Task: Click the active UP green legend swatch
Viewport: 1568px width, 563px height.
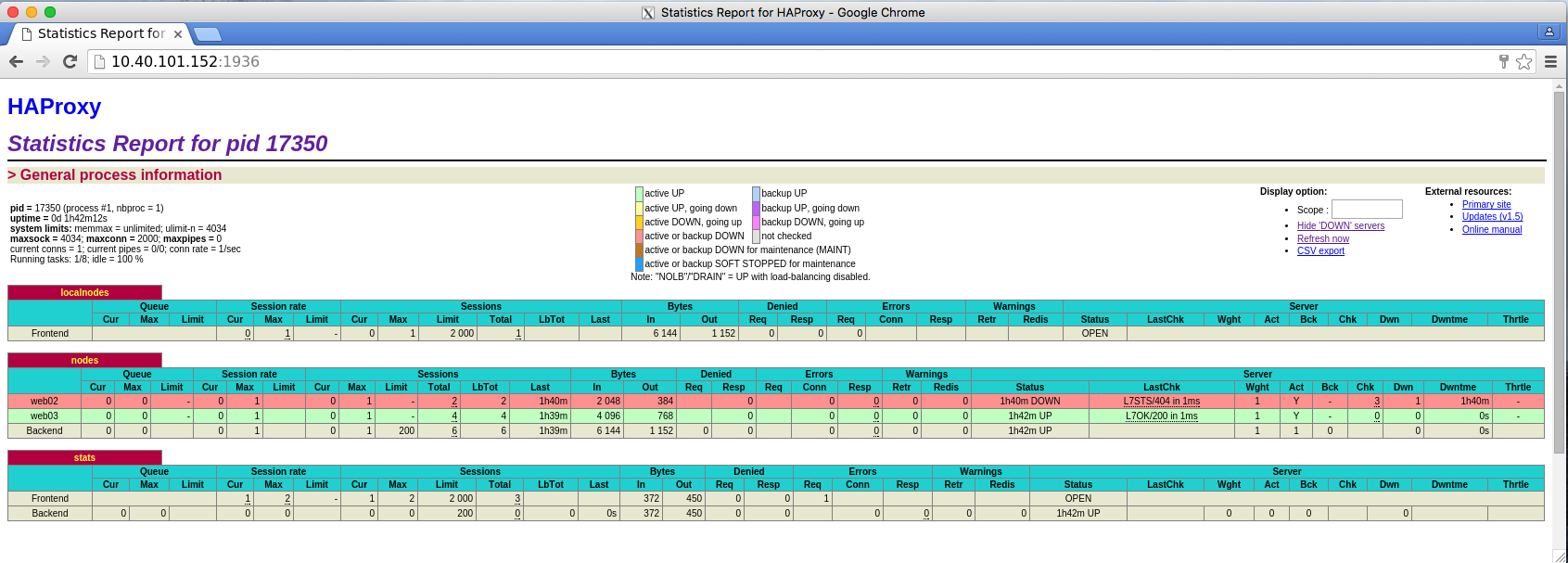Action: (x=639, y=194)
